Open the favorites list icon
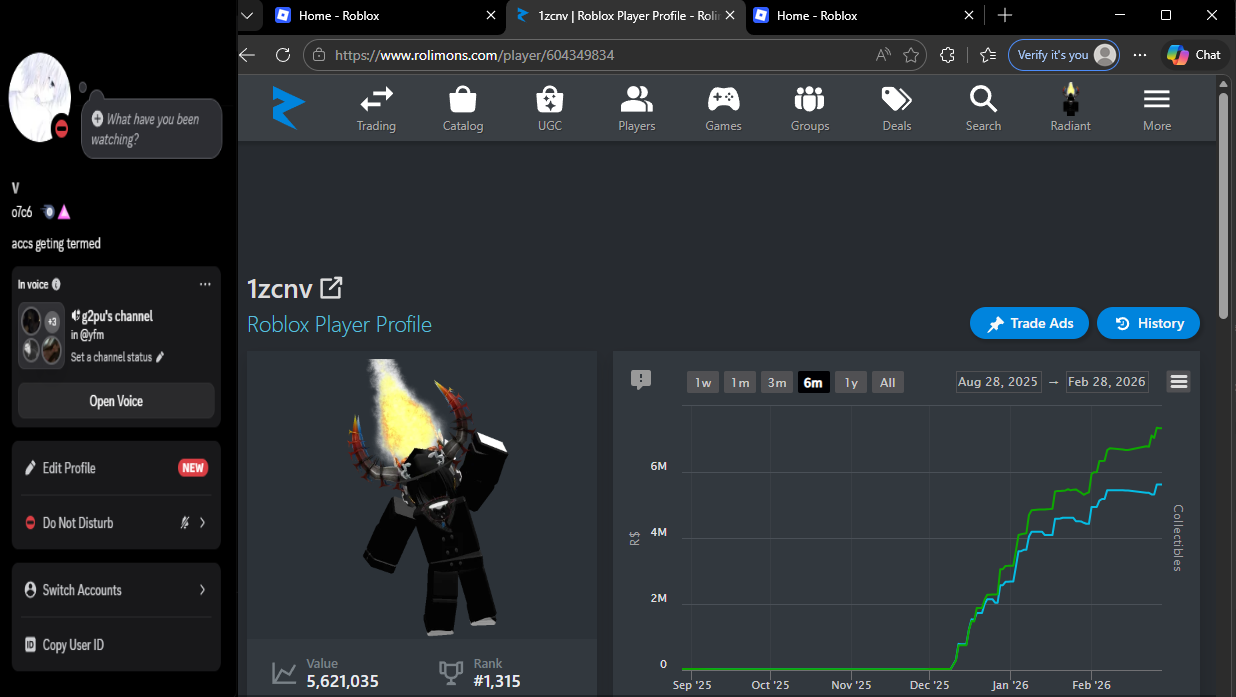 point(988,55)
